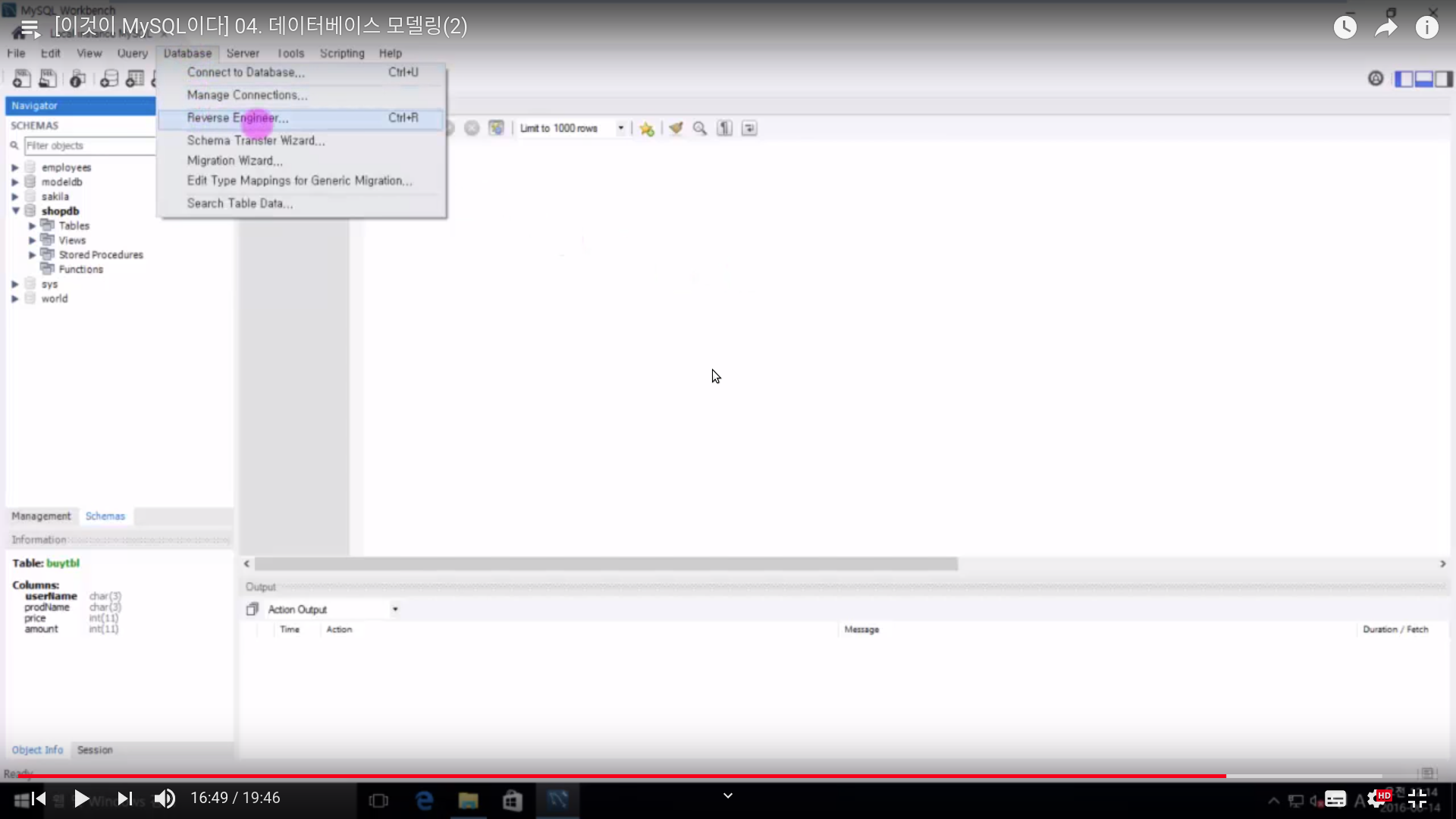
Task: Expand the sys schema
Action: (14, 284)
